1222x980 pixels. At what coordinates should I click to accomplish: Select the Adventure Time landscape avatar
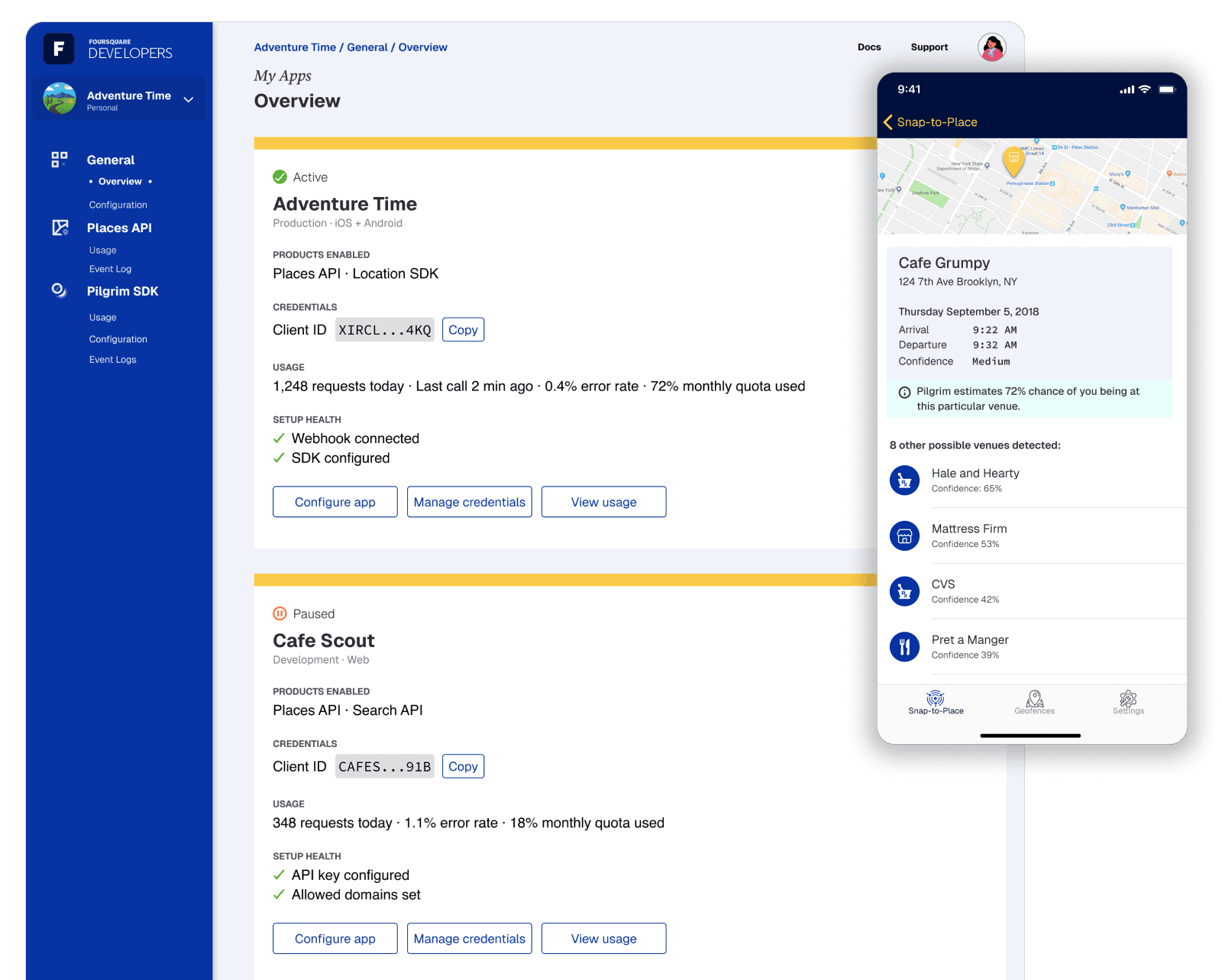point(60,99)
